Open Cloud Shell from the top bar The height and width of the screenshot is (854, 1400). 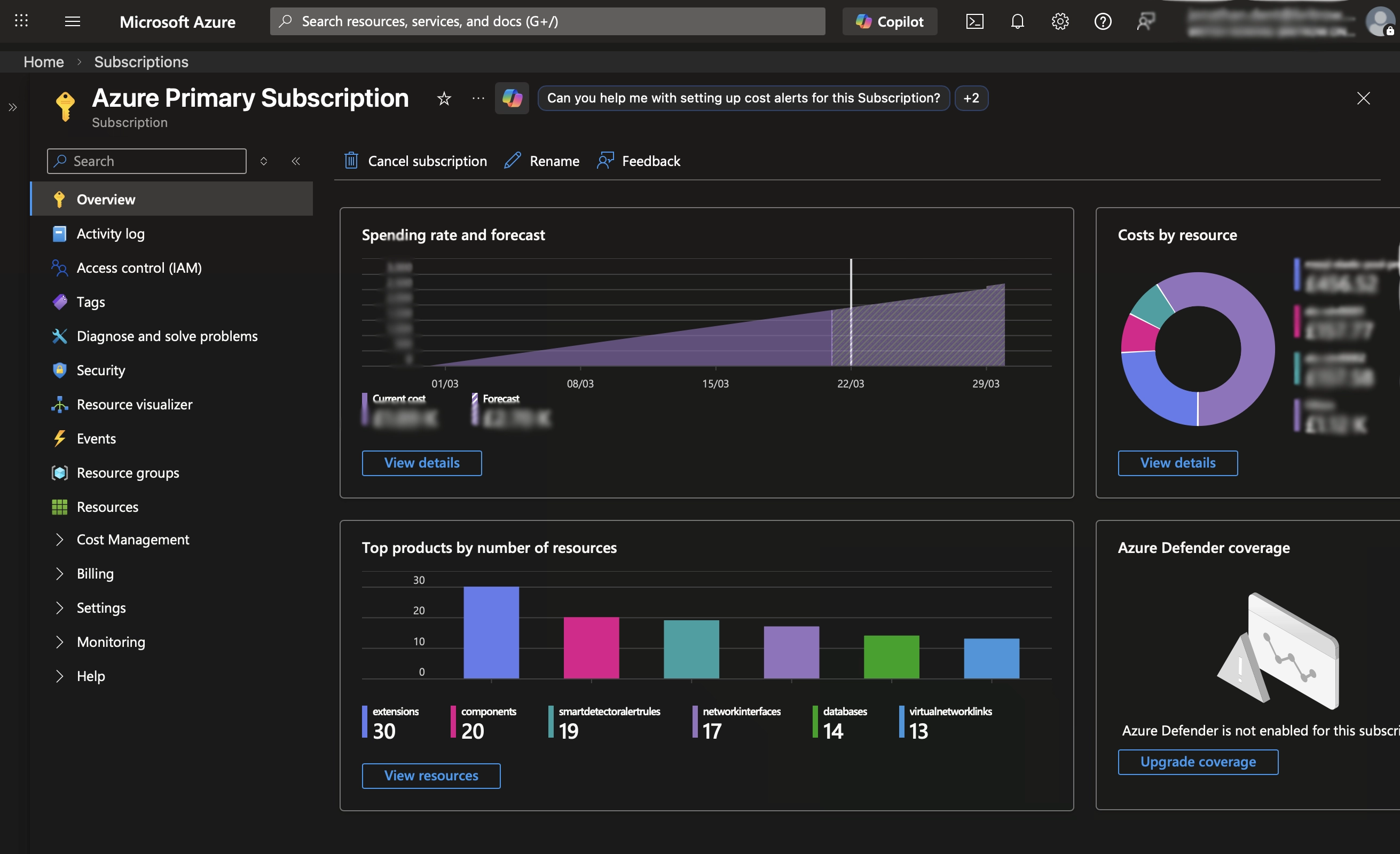[975, 21]
